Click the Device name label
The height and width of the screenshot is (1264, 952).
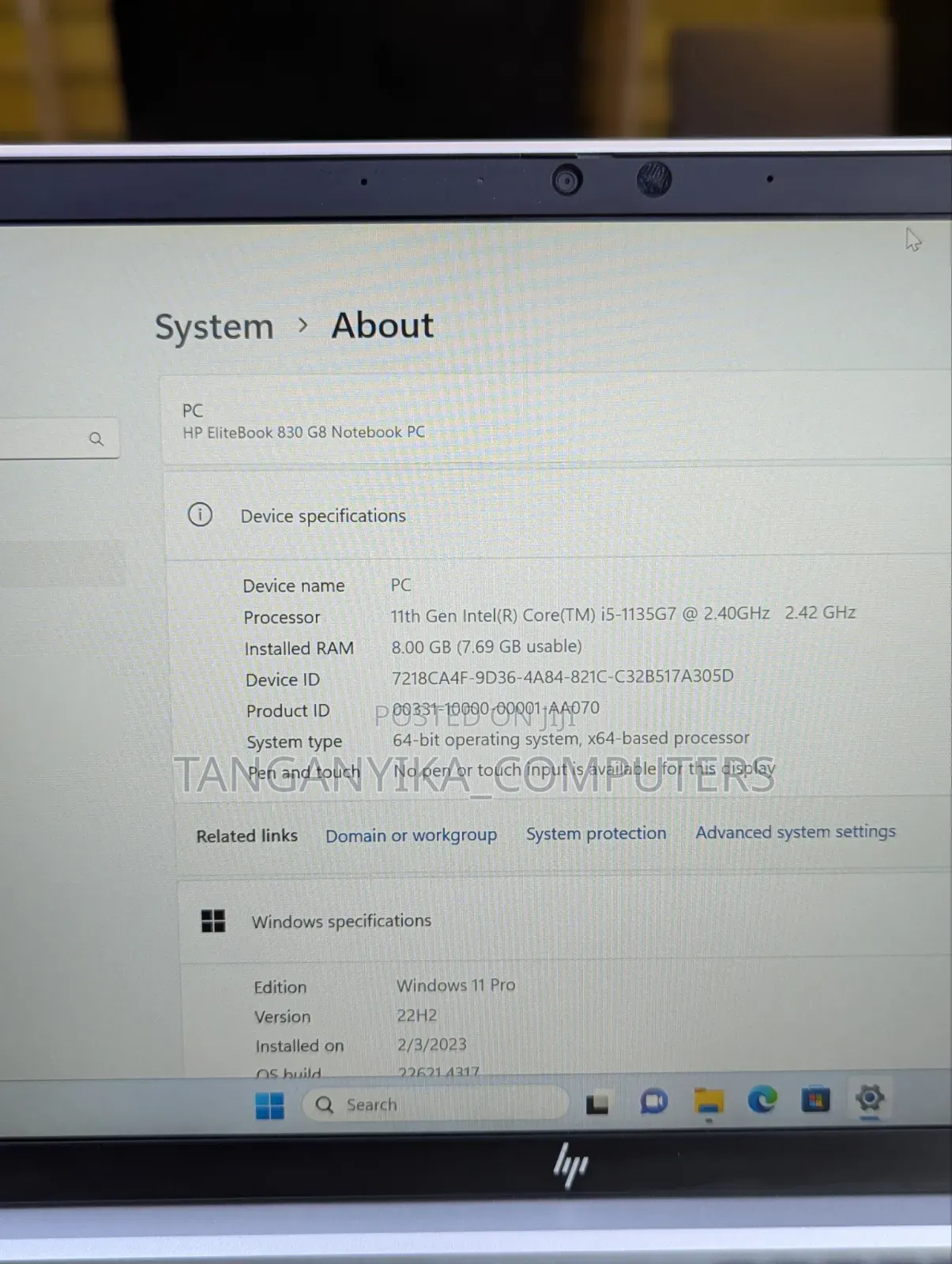[x=294, y=586]
